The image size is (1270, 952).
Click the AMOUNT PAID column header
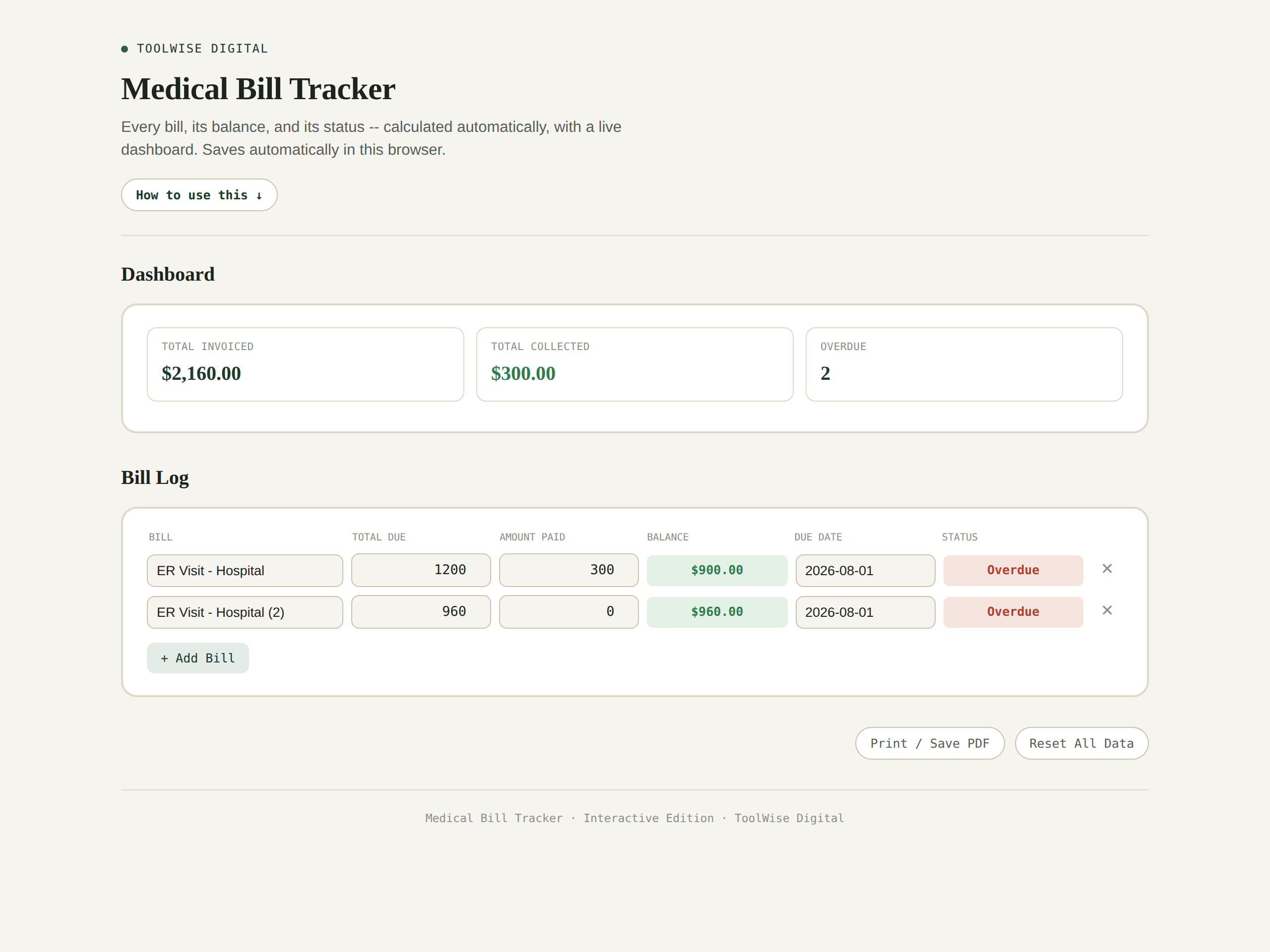[532, 537]
